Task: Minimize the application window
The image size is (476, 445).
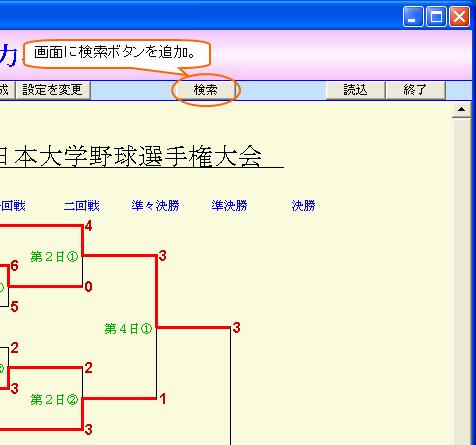Action: click(413, 16)
